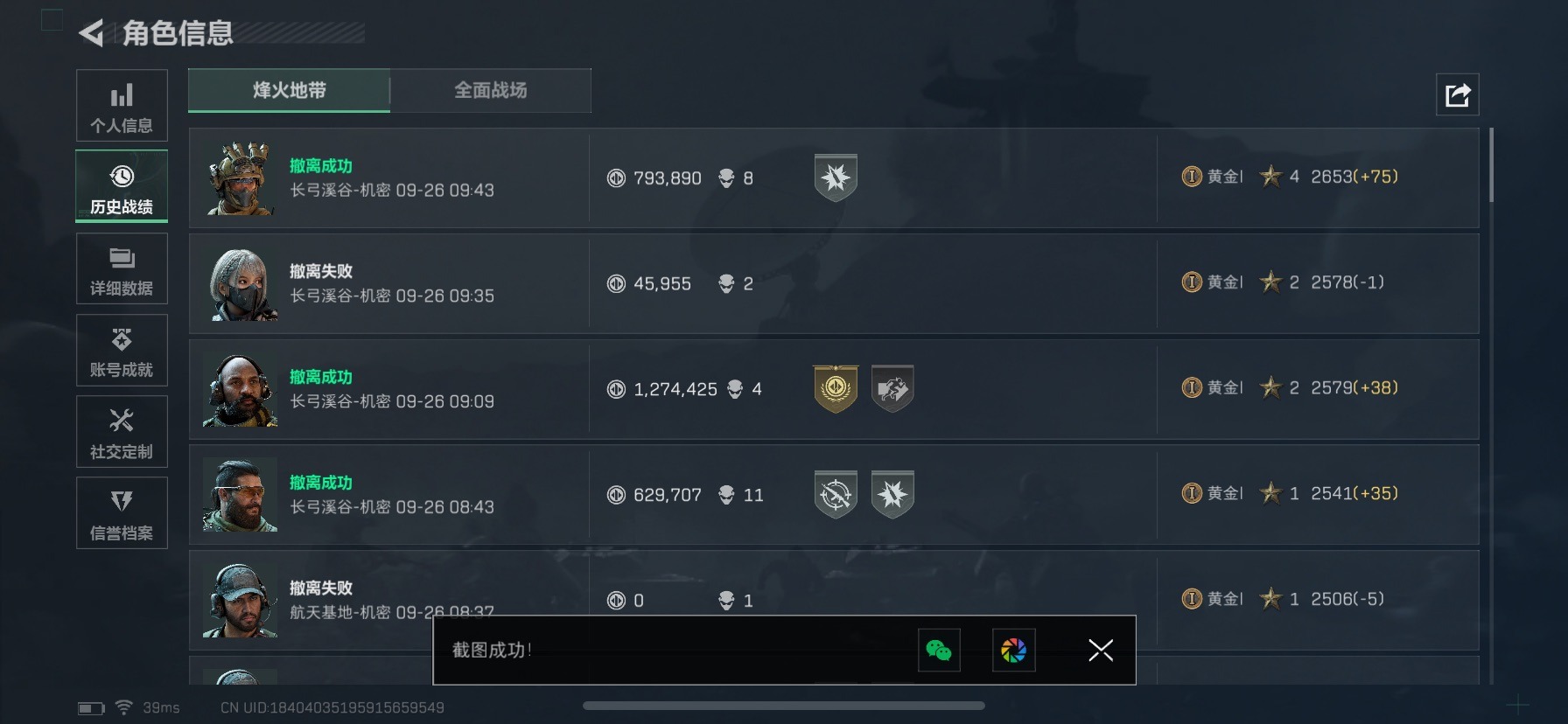Share screenshot via colorful camera-aperture icon
Screen dimensions: 1568x724
pos(1013,651)
